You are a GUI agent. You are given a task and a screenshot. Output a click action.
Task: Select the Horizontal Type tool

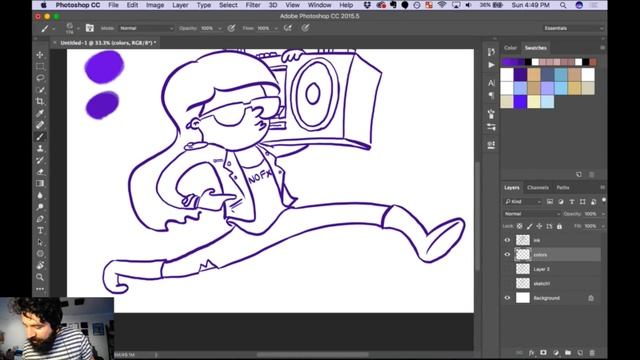(40, 231)
